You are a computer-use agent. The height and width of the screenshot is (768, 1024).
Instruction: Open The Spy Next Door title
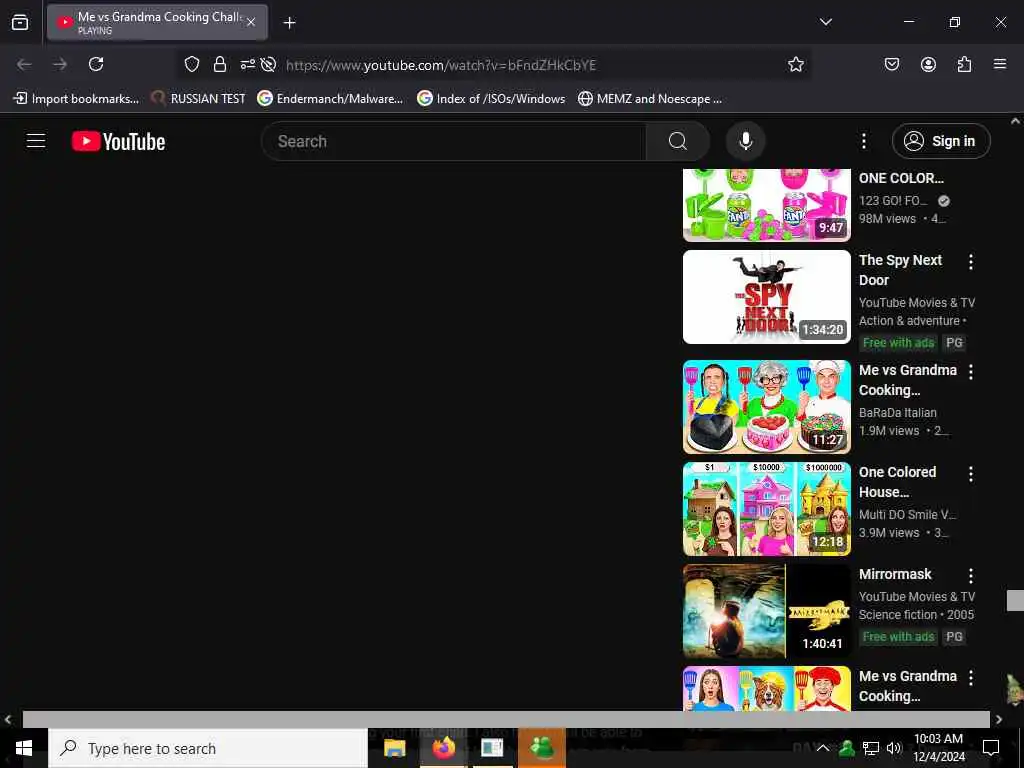coord(901,270)
